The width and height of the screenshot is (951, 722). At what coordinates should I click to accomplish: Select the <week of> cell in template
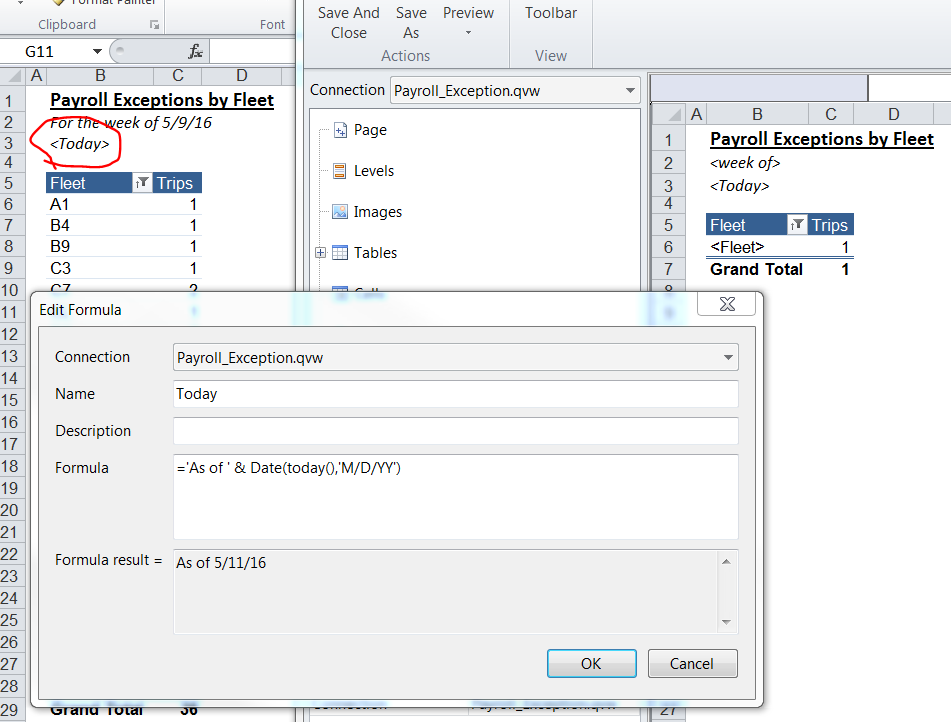click(745, 163)
